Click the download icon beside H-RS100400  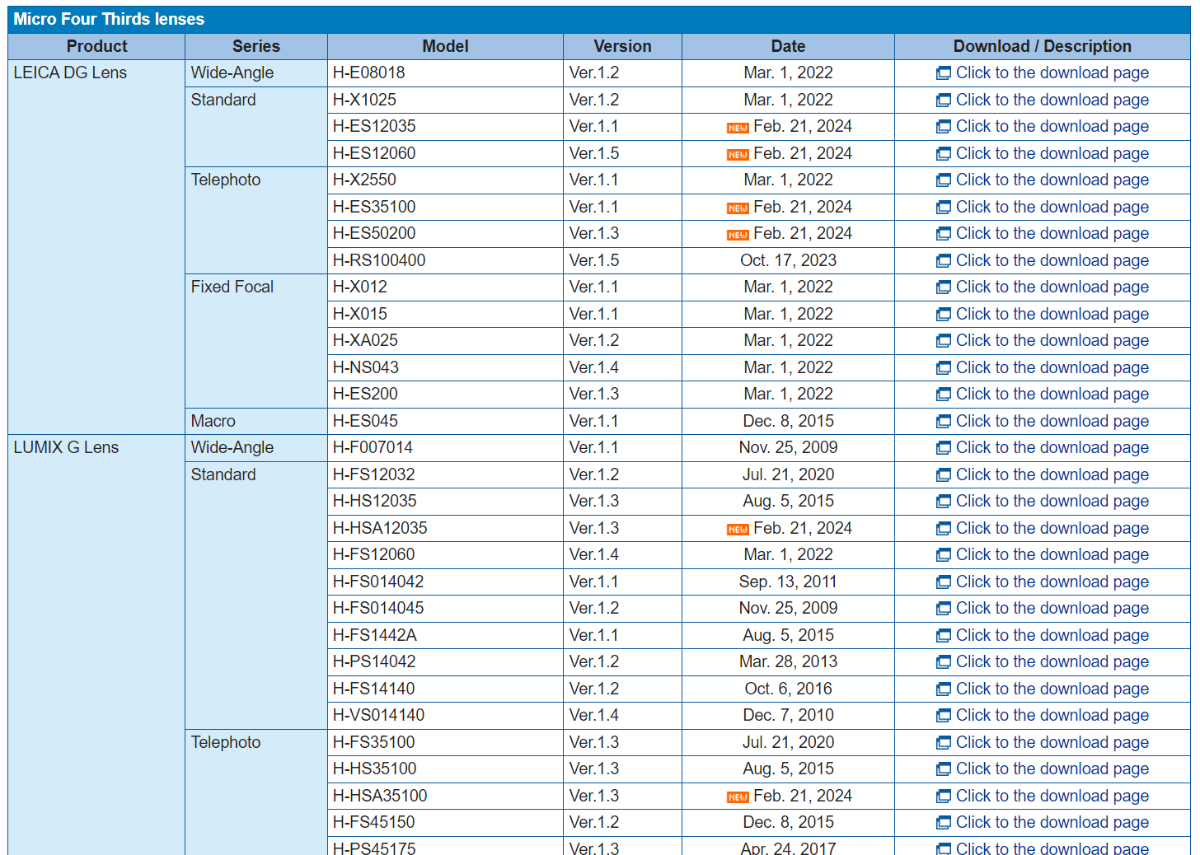pyautogui.click(x=943, y=261)
